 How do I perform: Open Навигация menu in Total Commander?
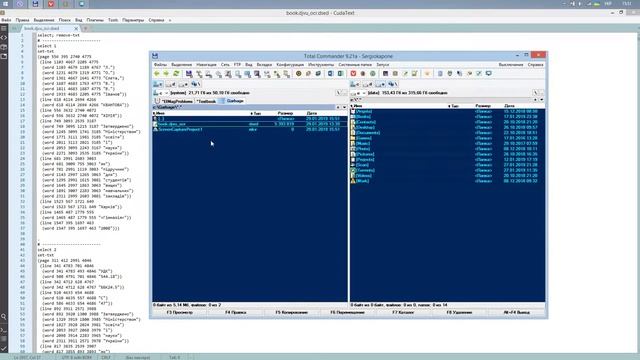click(x=206, y=65)
